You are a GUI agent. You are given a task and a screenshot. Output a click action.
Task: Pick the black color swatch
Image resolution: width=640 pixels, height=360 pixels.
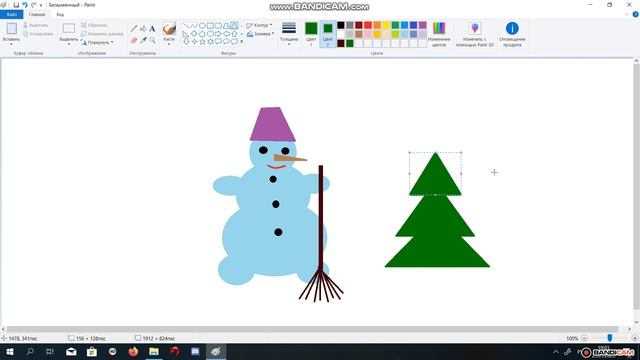[341, 25]
